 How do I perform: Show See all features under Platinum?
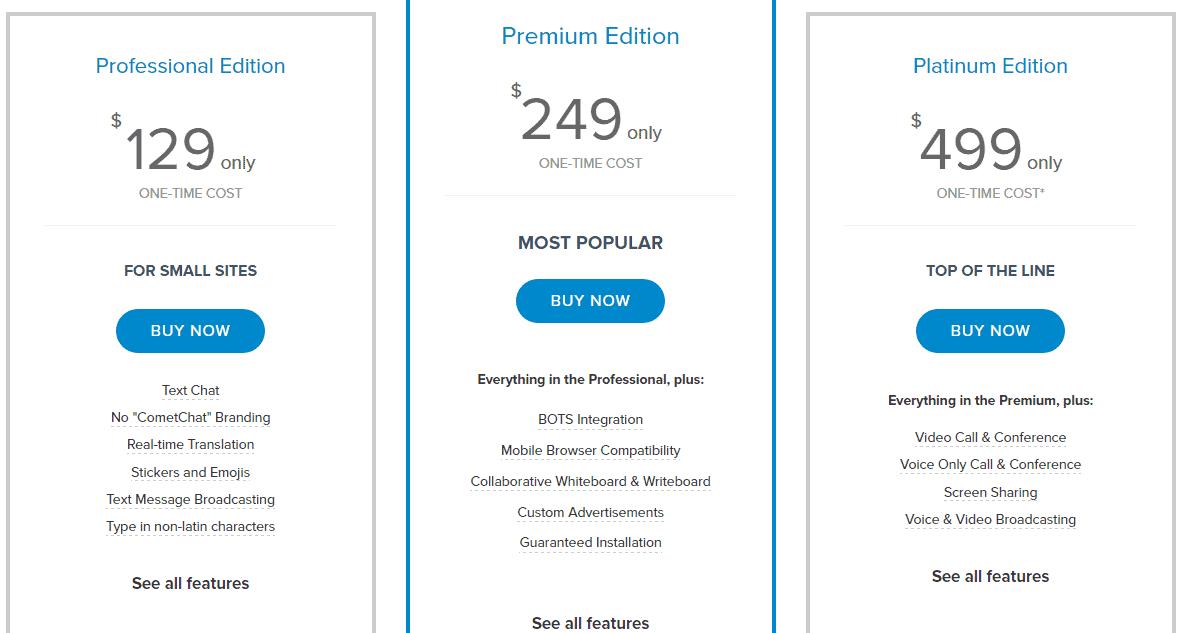(990, 576)
